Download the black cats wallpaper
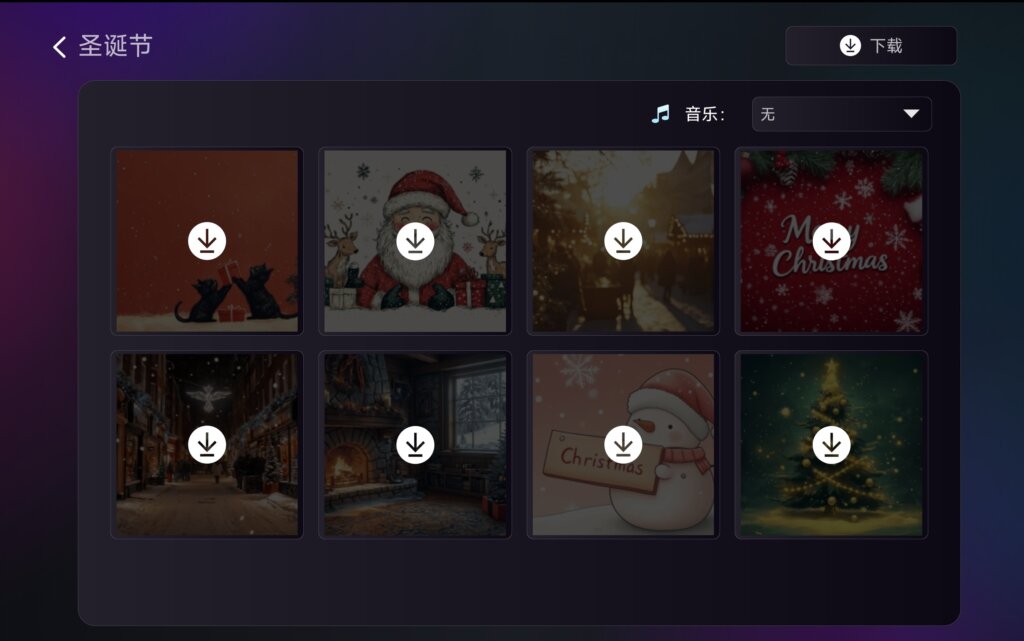Viewport: 1024px width, 641px height. [x=207, y=241]
